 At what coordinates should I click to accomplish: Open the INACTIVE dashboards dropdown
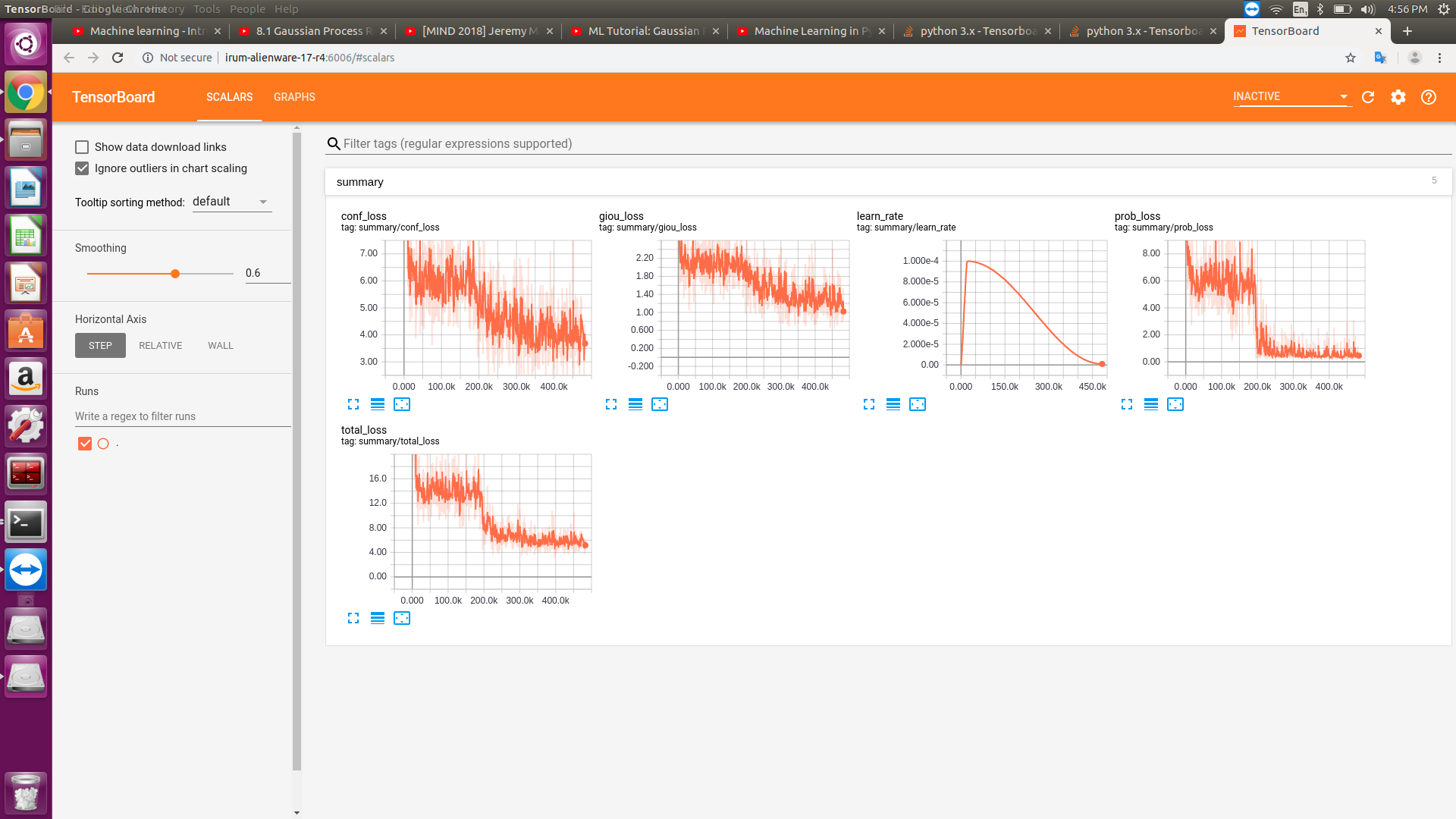tap(1291, 96)
